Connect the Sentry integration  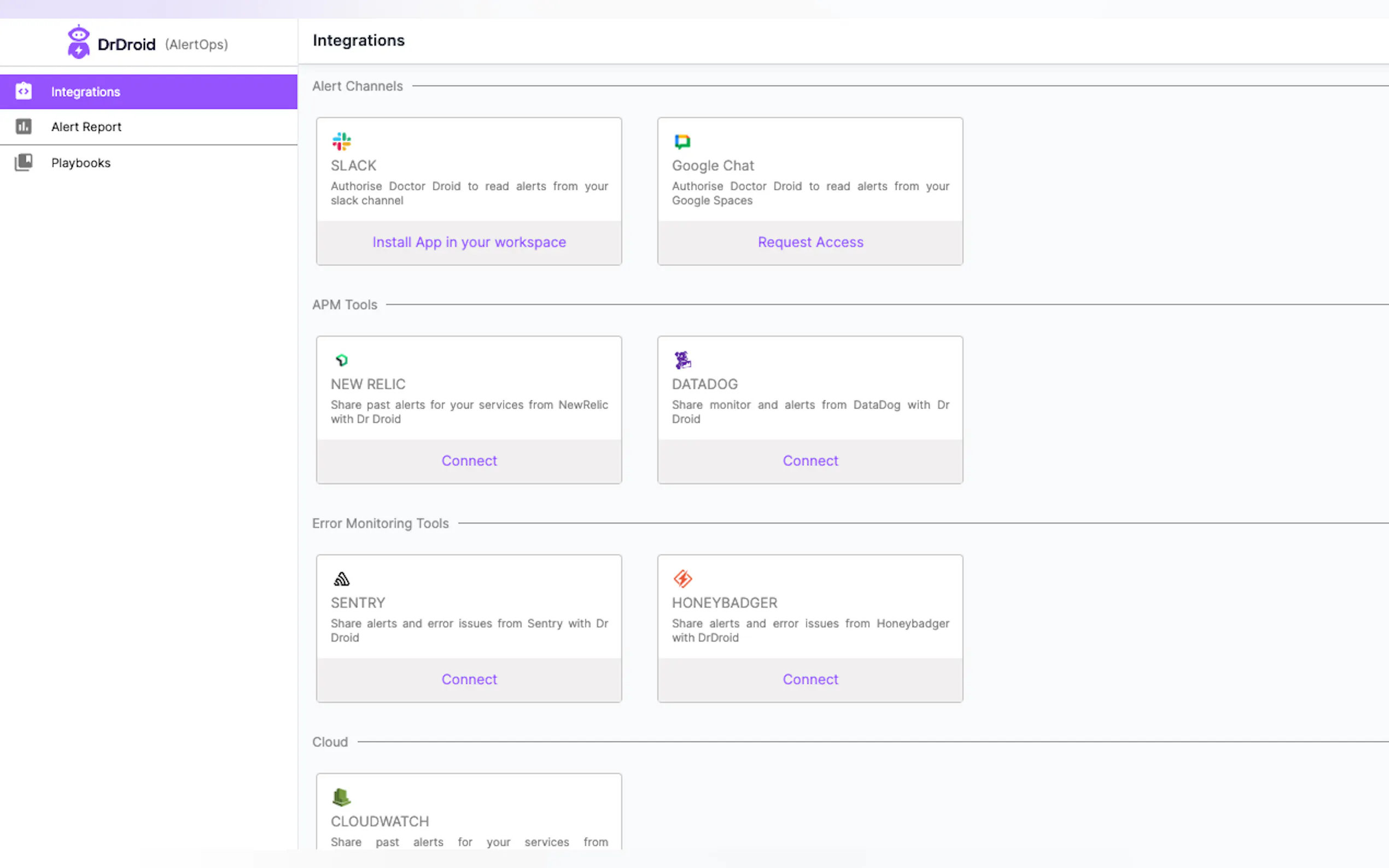(469, 680)
